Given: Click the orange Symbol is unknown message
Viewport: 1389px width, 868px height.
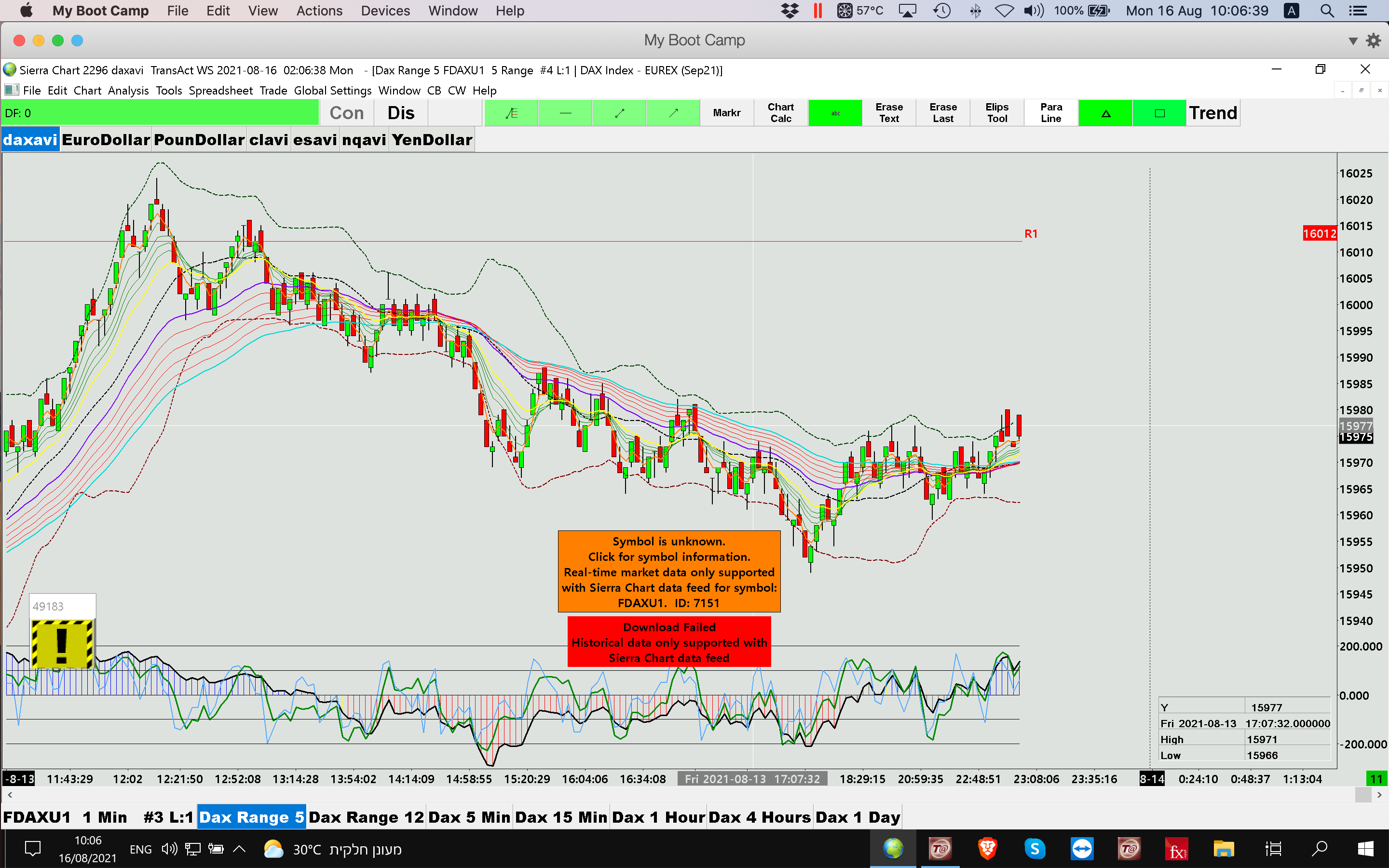Looking at the screenshot, I should 668,571.
